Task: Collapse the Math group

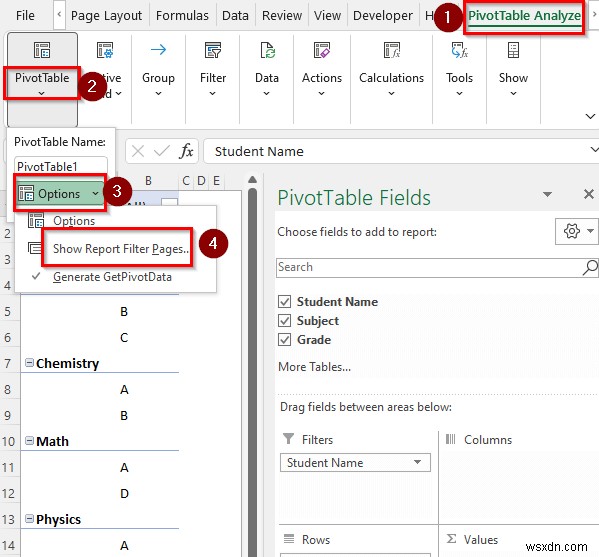Action: (29, 440)
